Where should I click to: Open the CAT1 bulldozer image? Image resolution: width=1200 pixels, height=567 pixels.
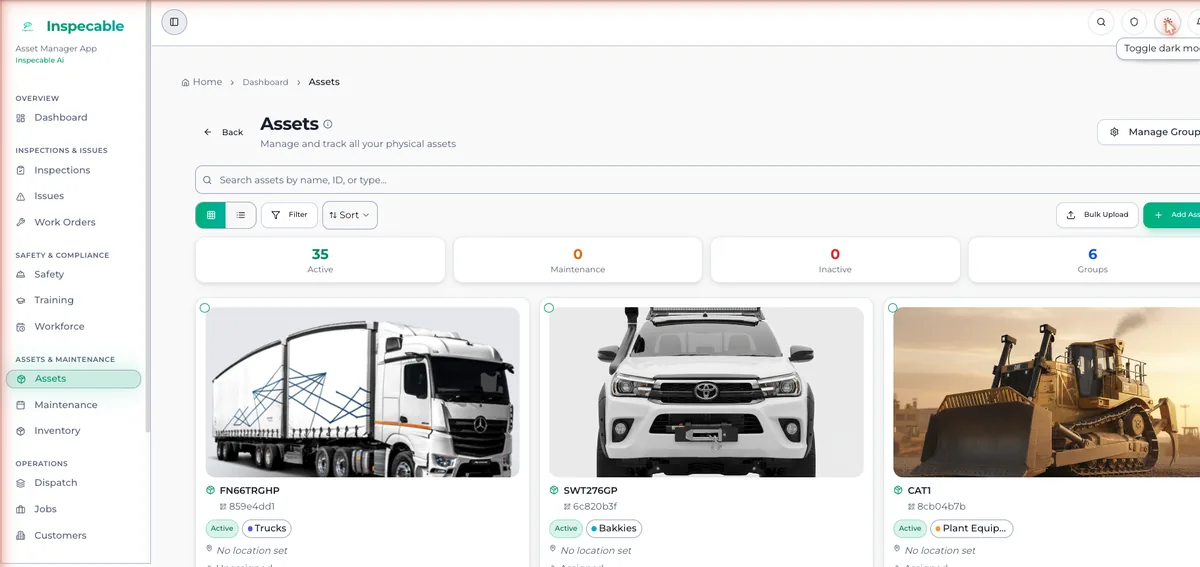(x=1046, y=392)
